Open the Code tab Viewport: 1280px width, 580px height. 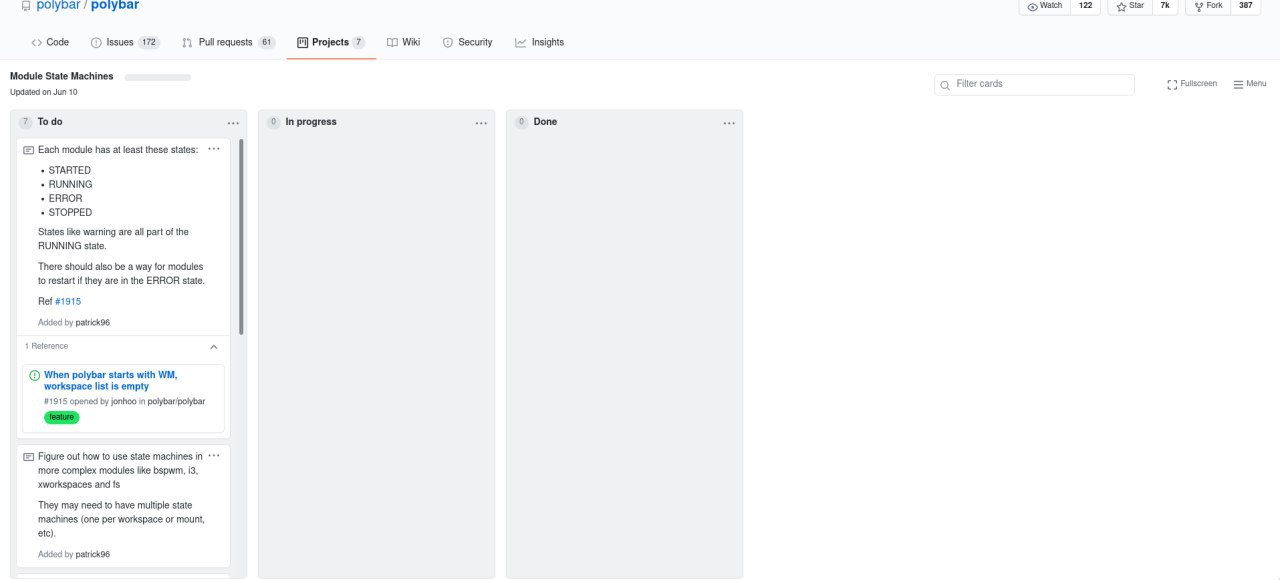click(x=50, y=42)
